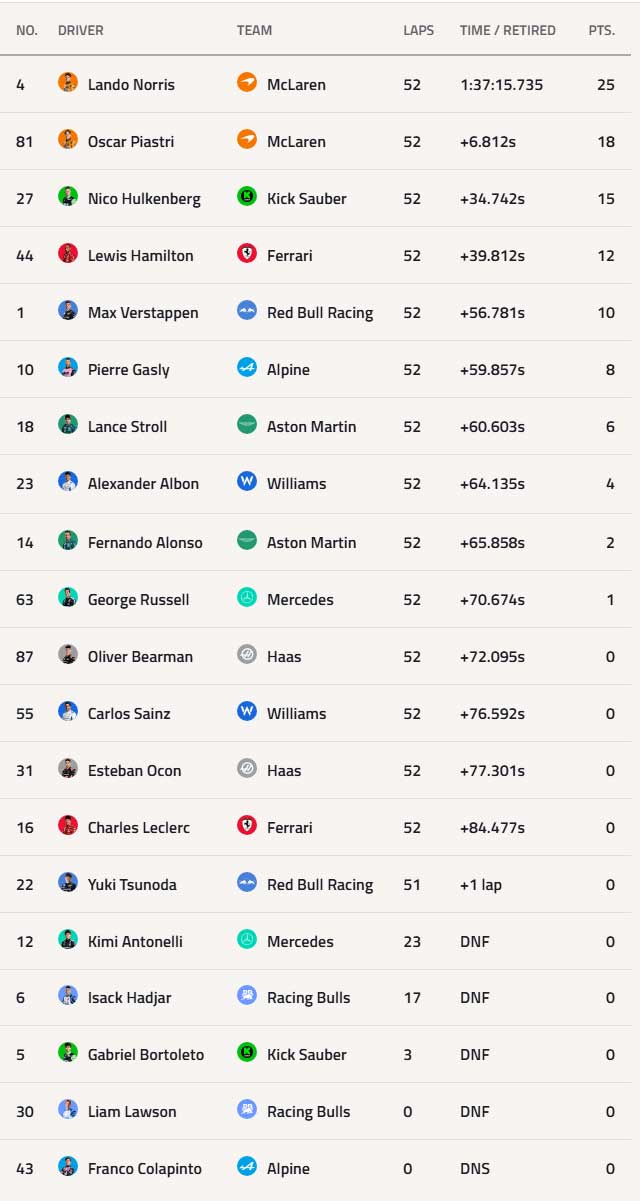
Task: Click the Aston Martin logo in Lance Stroll's row
Action: (x=247, y=426)
